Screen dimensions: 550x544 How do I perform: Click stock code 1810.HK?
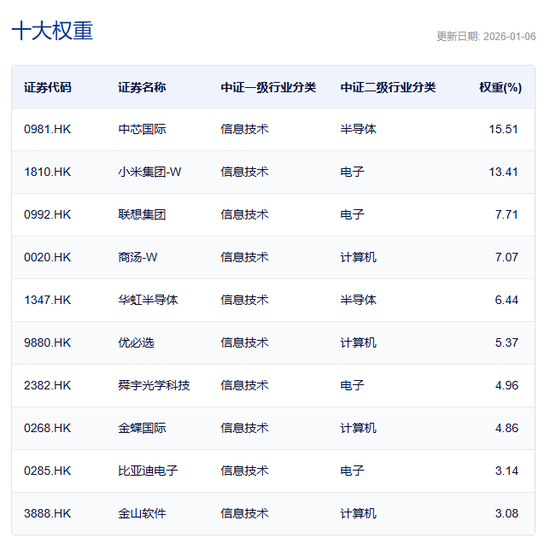point(47,172)
